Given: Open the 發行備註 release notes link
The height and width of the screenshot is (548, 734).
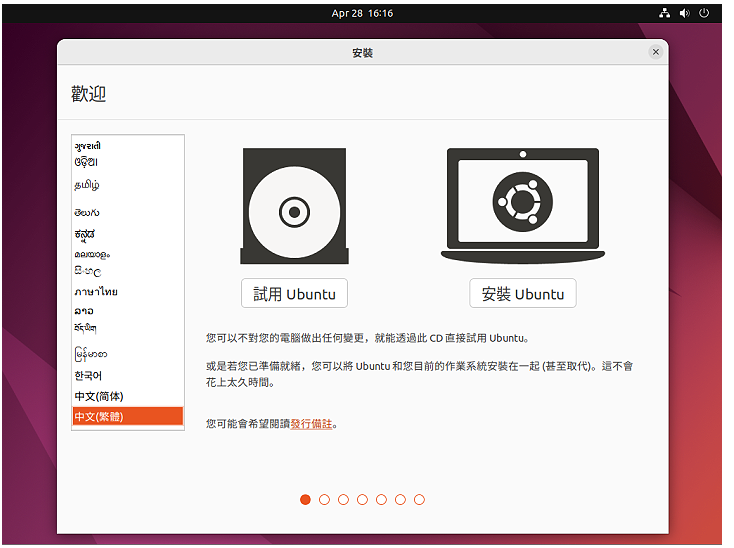Looking at the screenshot, I should pyautogui.click(x=311, y=424).
